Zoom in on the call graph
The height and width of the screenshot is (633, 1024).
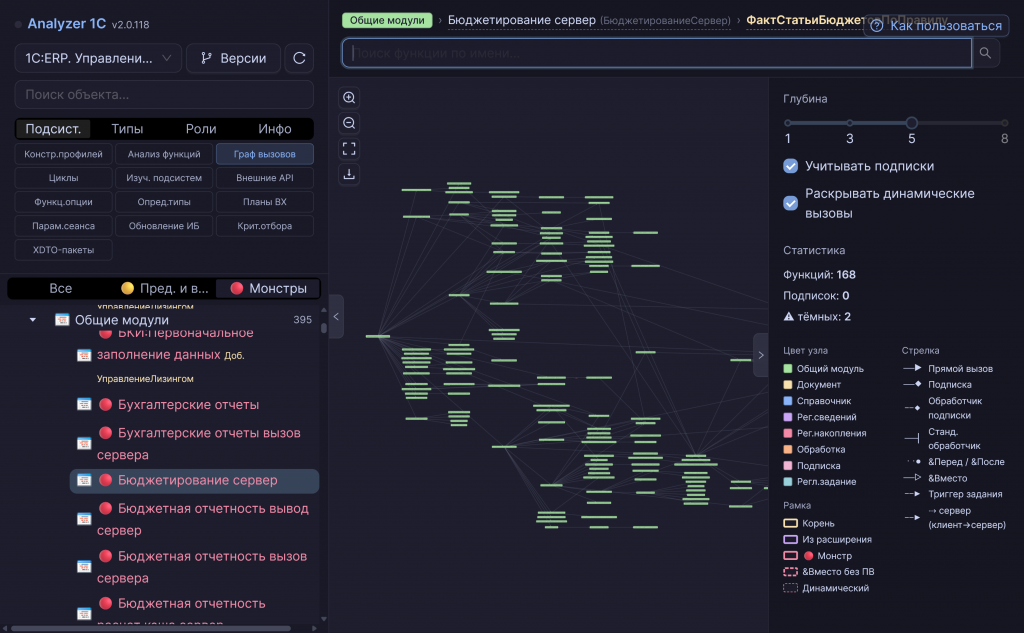click(349, 97)
